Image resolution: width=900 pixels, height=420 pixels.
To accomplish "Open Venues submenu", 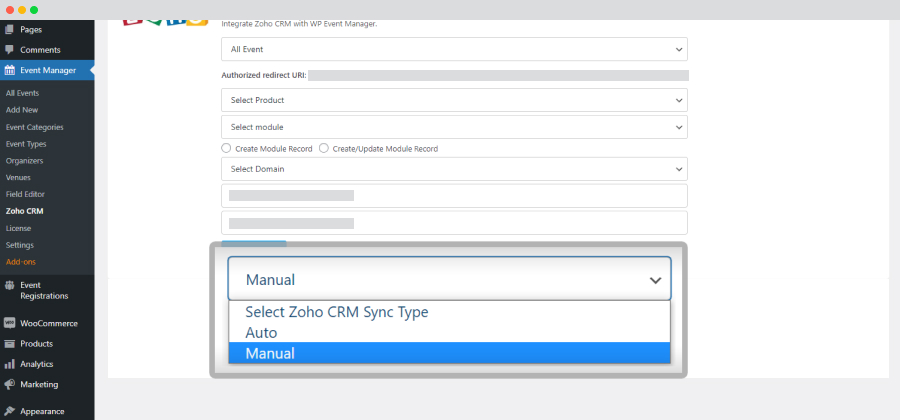I will coord(18,177).
